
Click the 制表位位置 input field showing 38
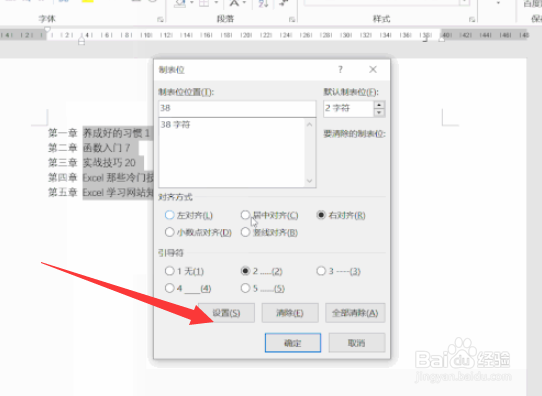[x=237, y=109]
